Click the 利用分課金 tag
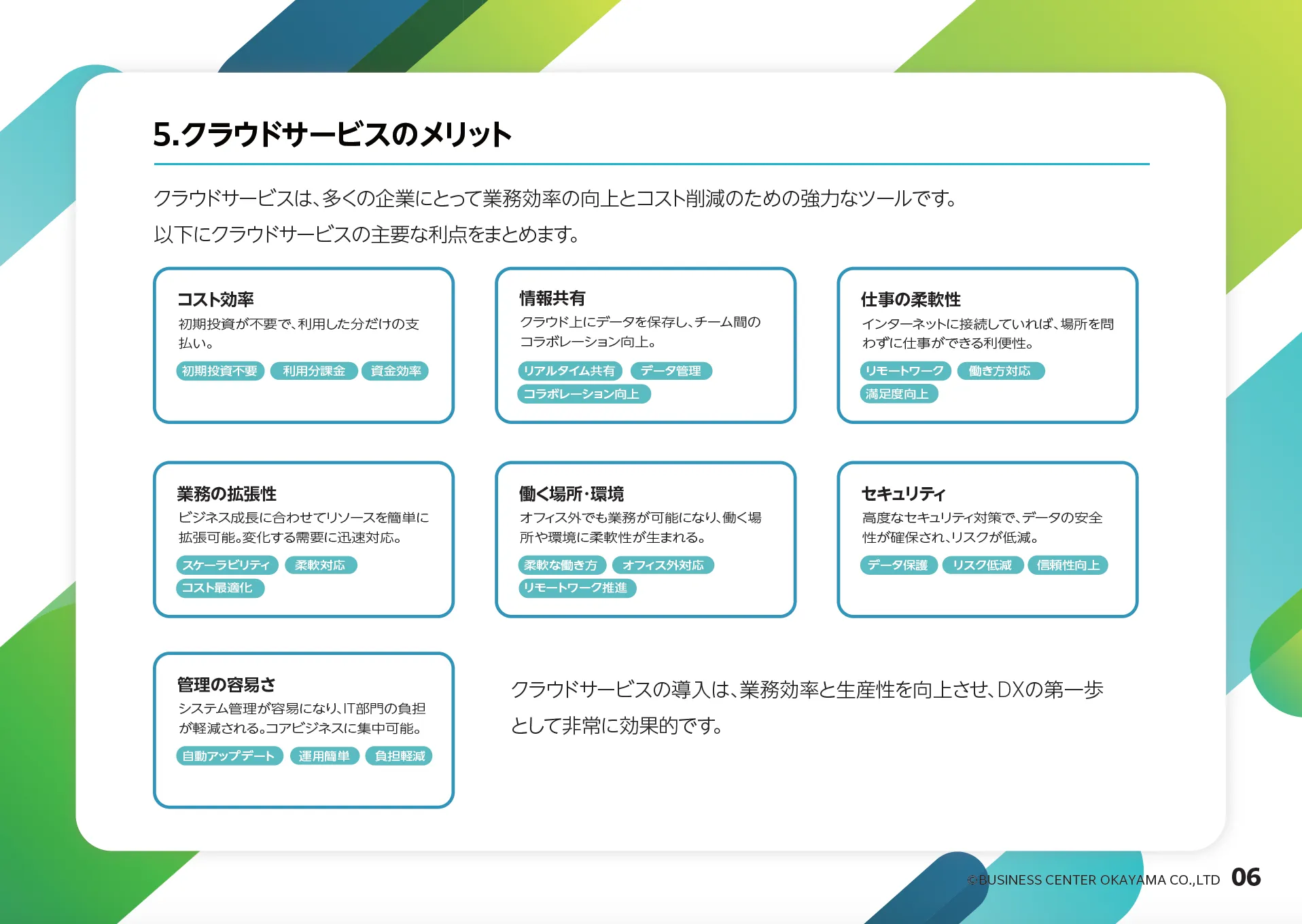 click(314, 371)
